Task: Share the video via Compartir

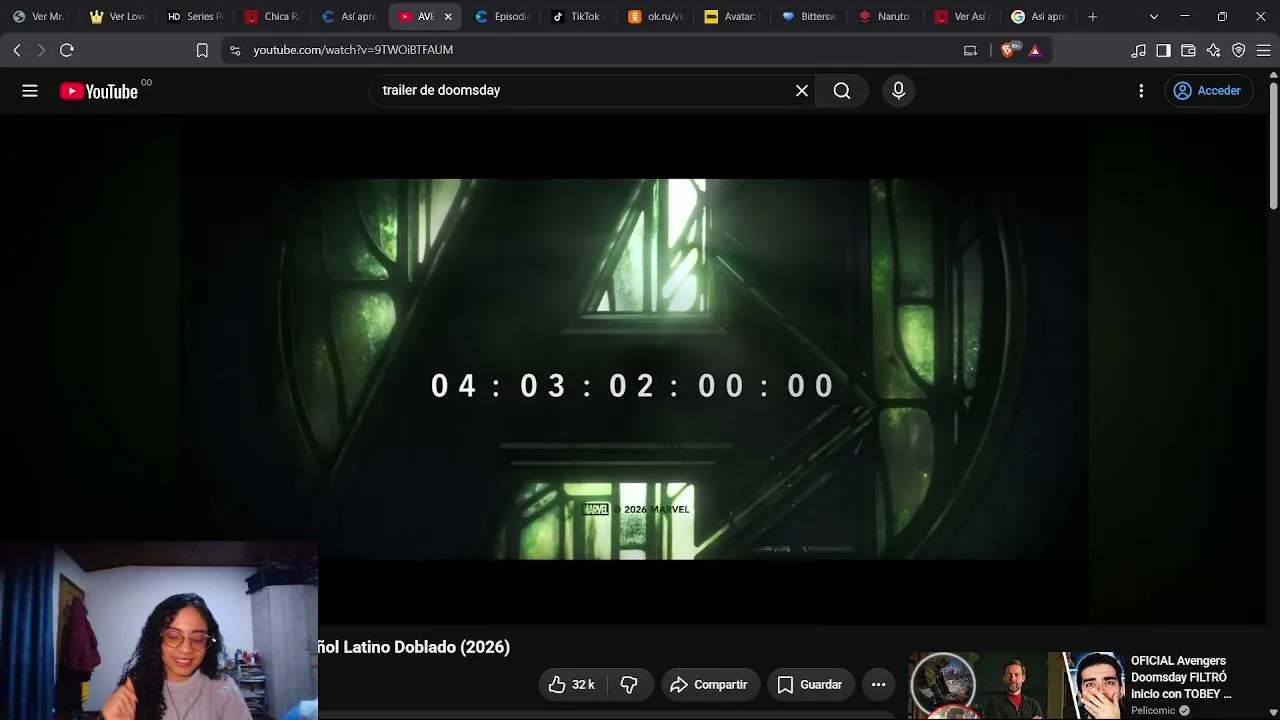Action: tap(709, 685)
